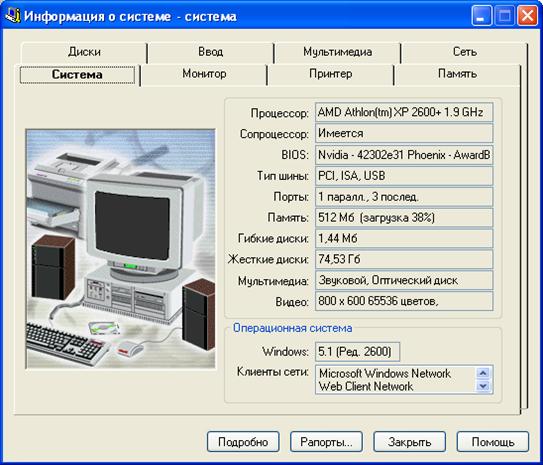
Task: Click the Тип шины: label
Action: click(283, 176)
